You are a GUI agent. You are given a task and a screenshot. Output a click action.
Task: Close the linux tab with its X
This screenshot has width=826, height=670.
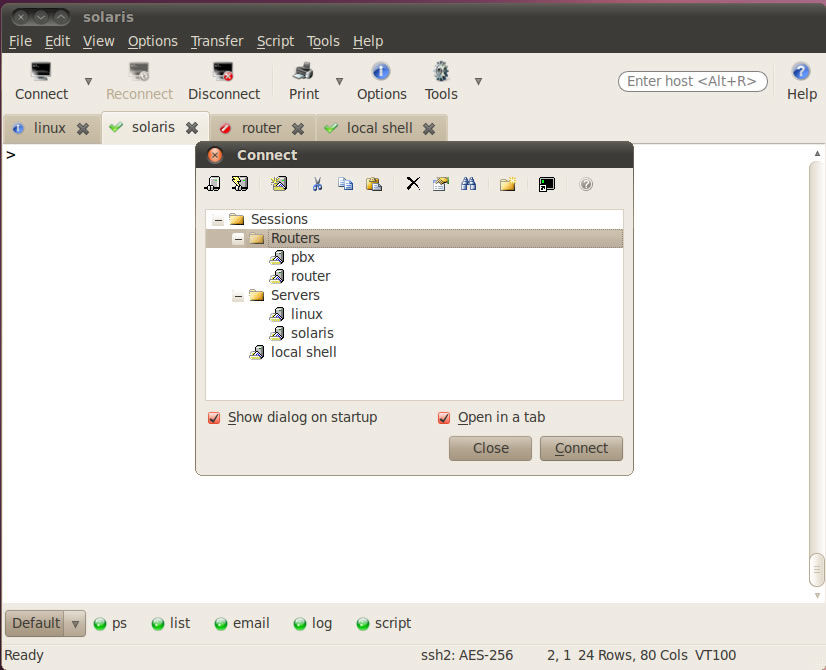pos(83,129)
